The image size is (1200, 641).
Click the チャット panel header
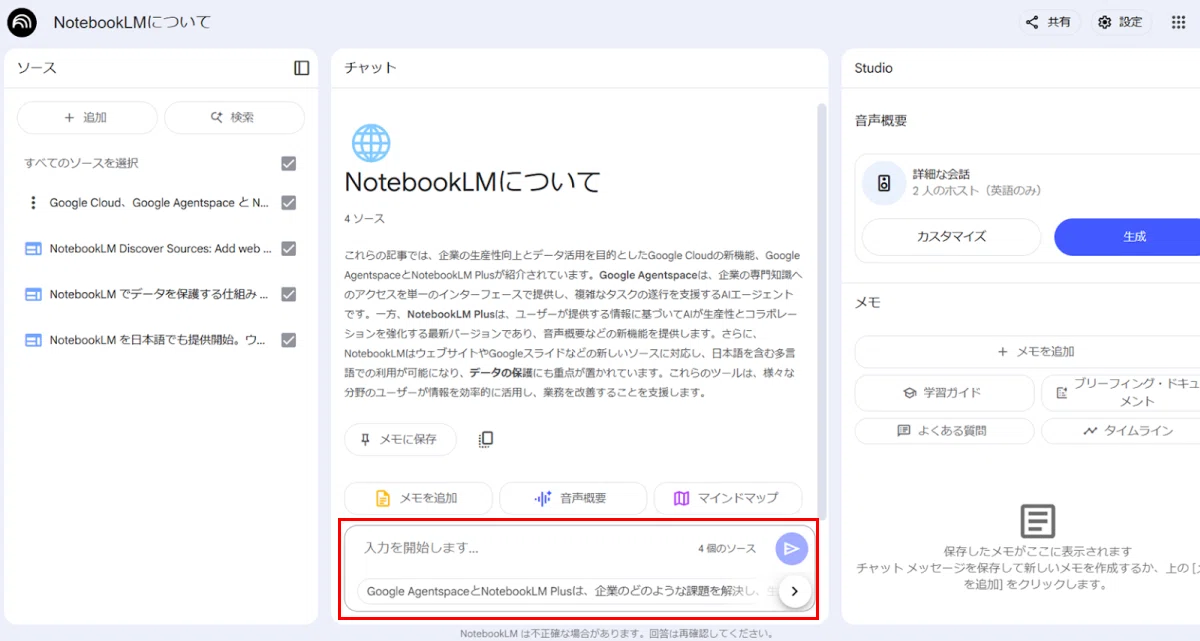pos(370,68)
